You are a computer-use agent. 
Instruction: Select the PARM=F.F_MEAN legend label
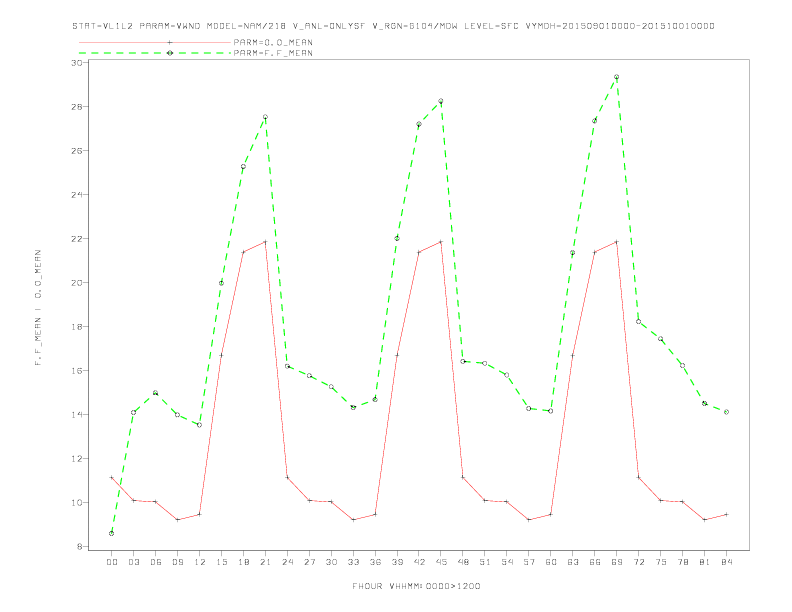pos(273,53)
